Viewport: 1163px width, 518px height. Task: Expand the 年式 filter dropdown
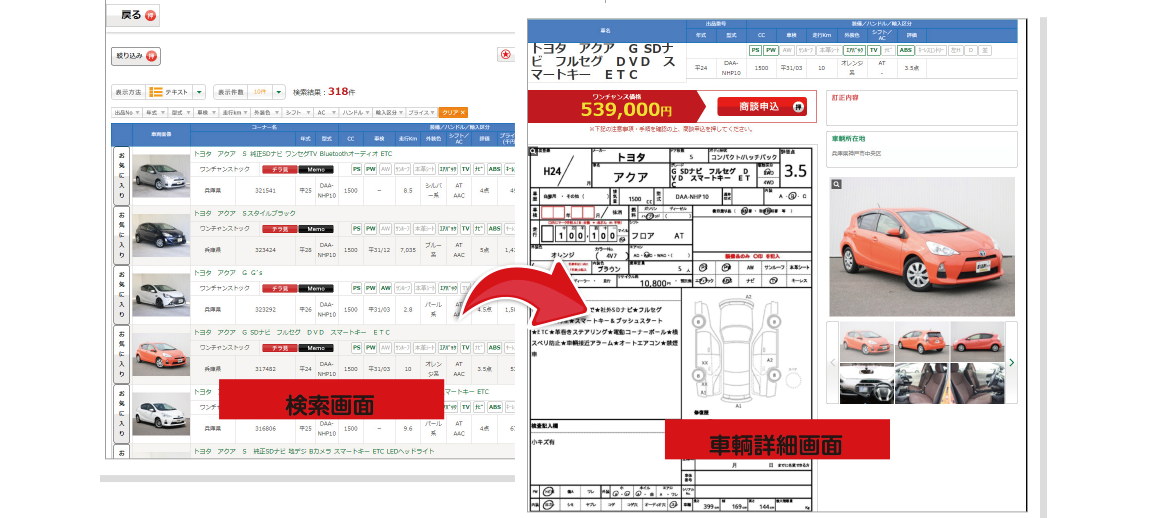point(154,113)
